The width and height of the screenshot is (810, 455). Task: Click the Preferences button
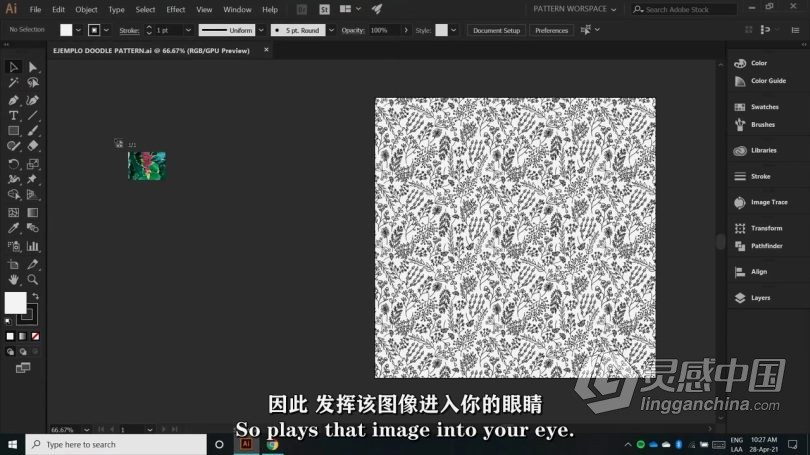[x=551, y=30]
